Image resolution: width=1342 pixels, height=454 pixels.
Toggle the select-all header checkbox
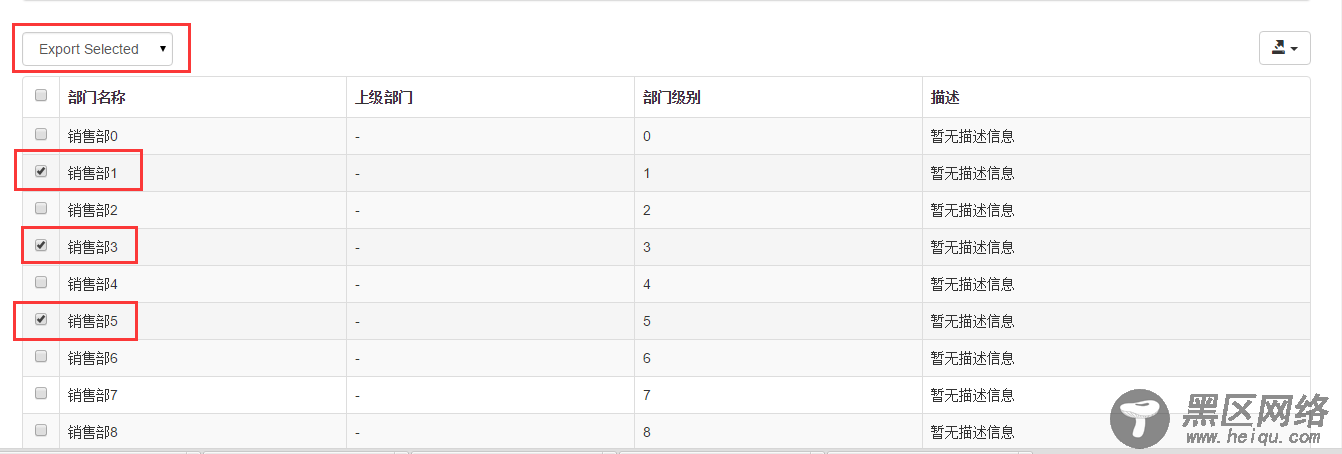coord(41,96)
